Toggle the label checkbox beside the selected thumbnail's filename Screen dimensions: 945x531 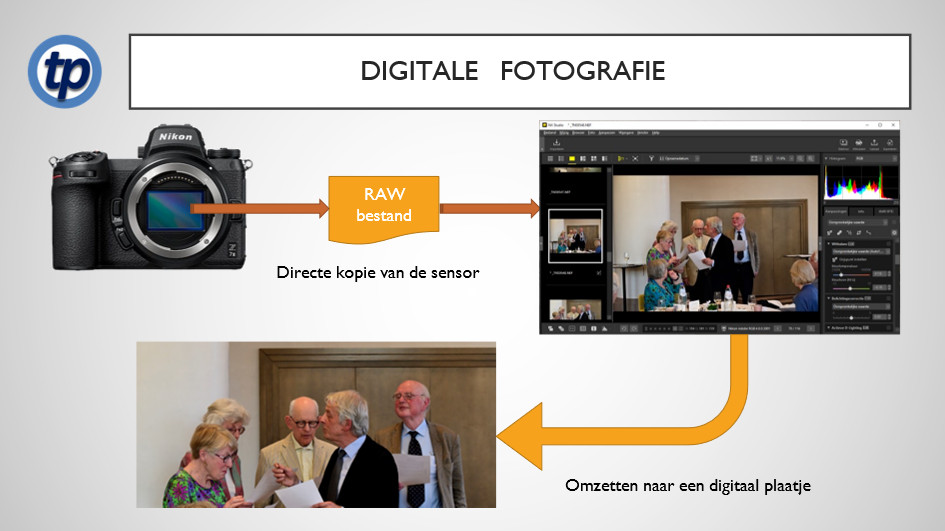[598, 272]
